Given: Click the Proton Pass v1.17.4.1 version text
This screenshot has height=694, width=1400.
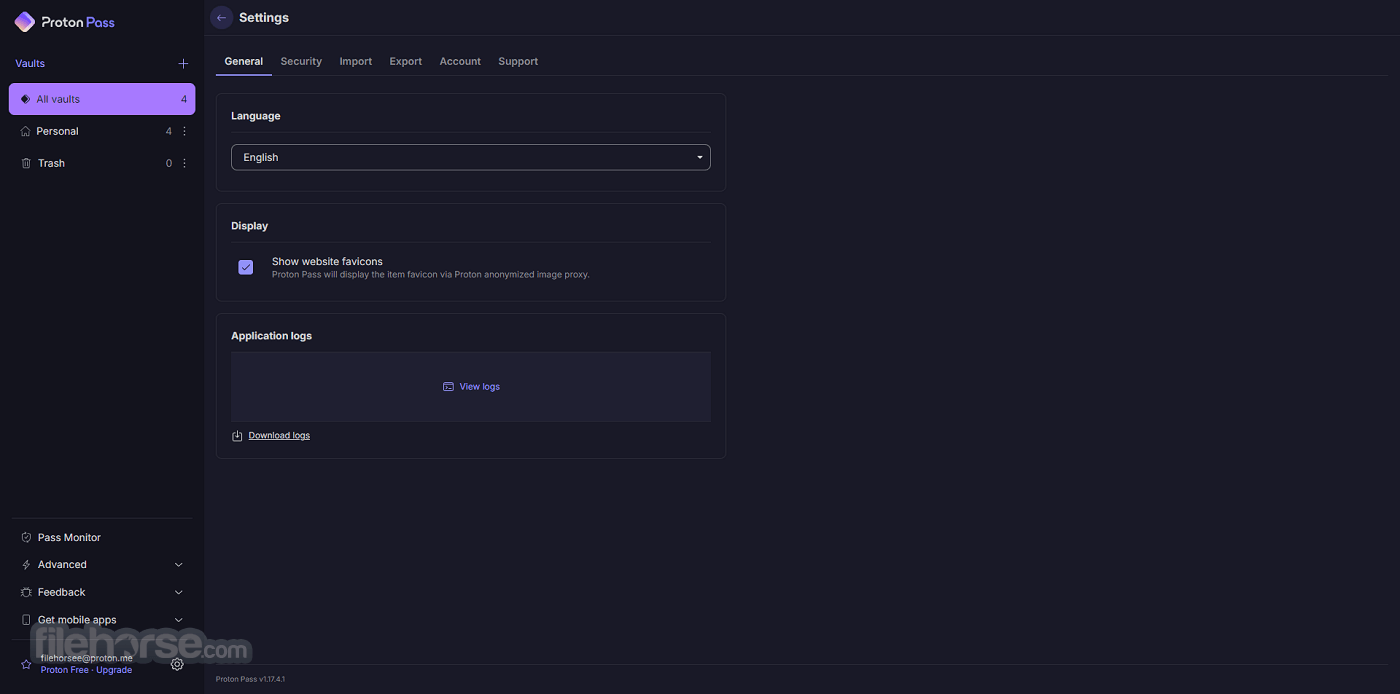Looking at the screenshot, I should pos(251,679).
